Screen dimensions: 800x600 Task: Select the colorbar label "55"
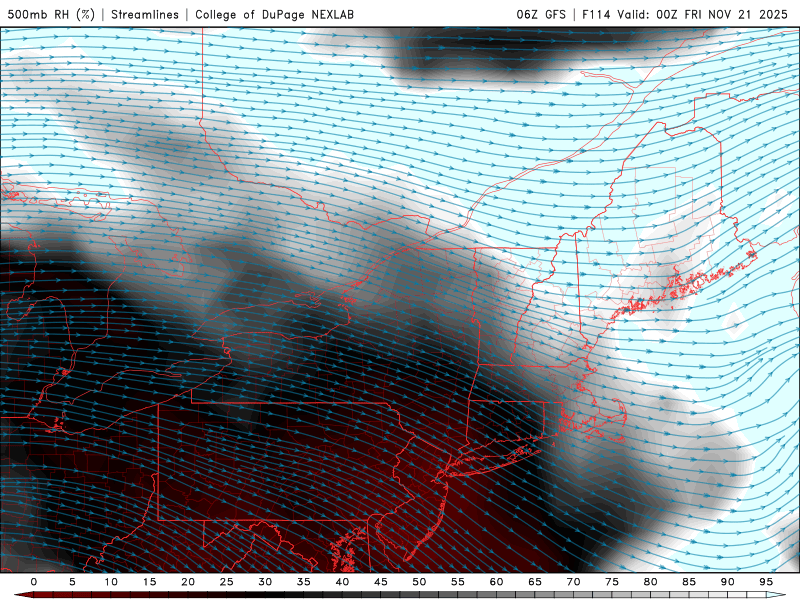click(458, 582)
